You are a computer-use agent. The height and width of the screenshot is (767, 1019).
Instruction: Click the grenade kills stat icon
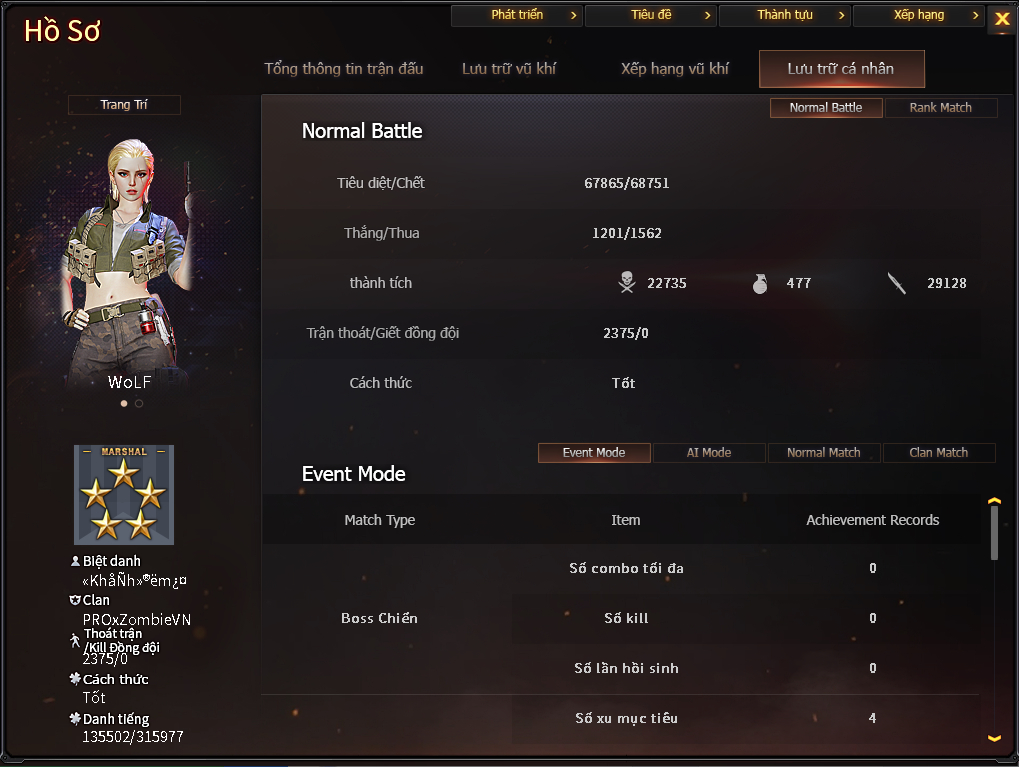760,283
